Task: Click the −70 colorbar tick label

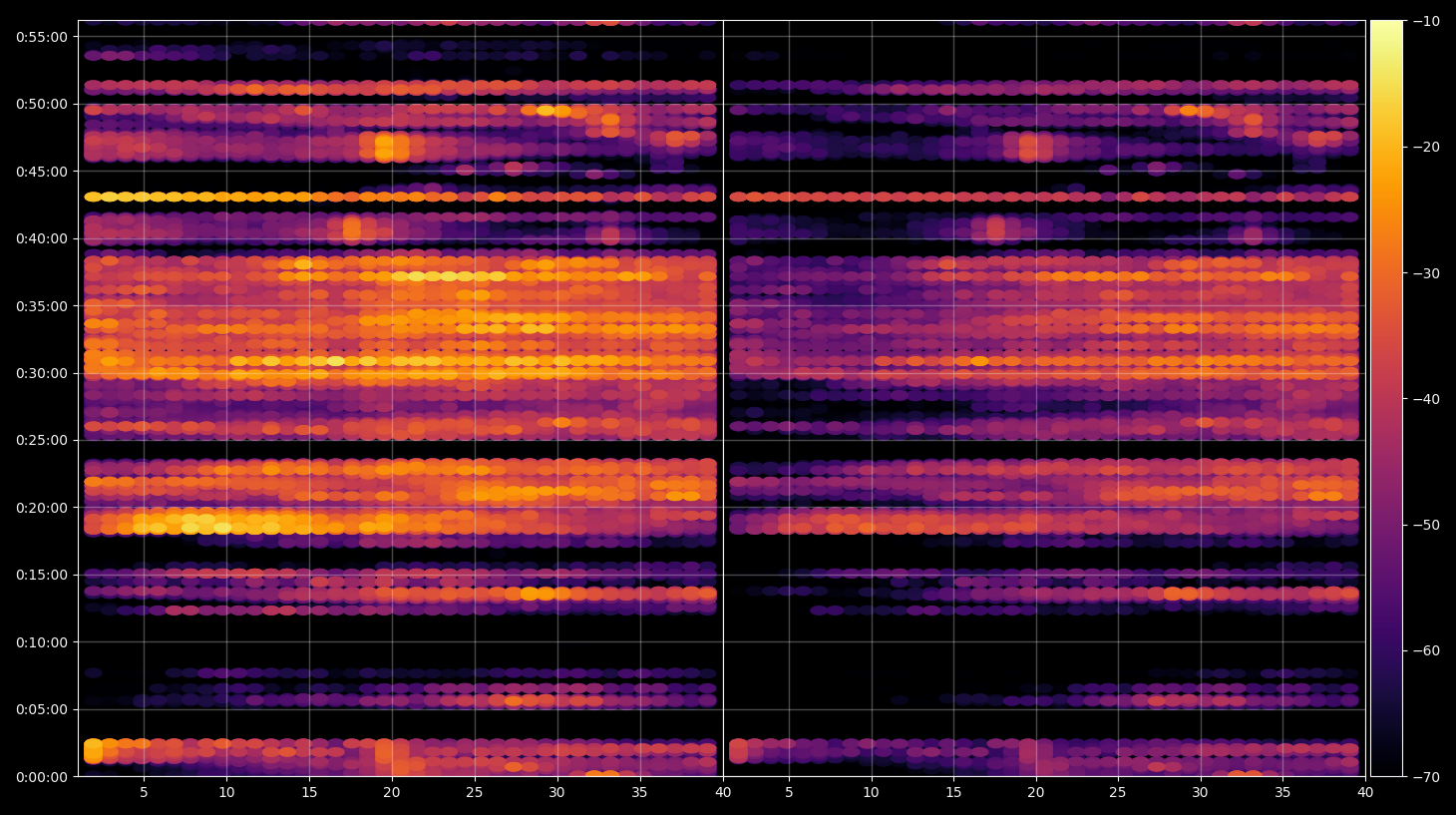Action: [x=1426, y=776]
